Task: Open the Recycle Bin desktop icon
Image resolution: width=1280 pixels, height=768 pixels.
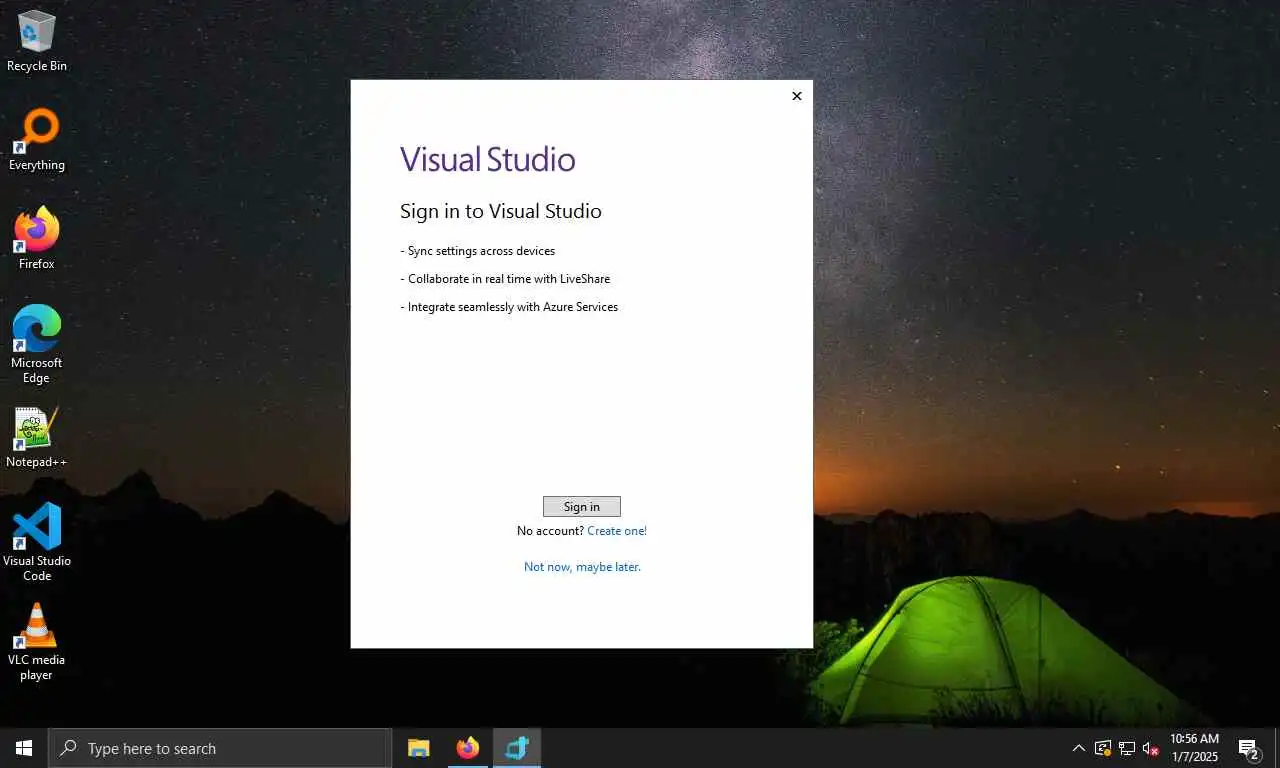Action: 37,41
